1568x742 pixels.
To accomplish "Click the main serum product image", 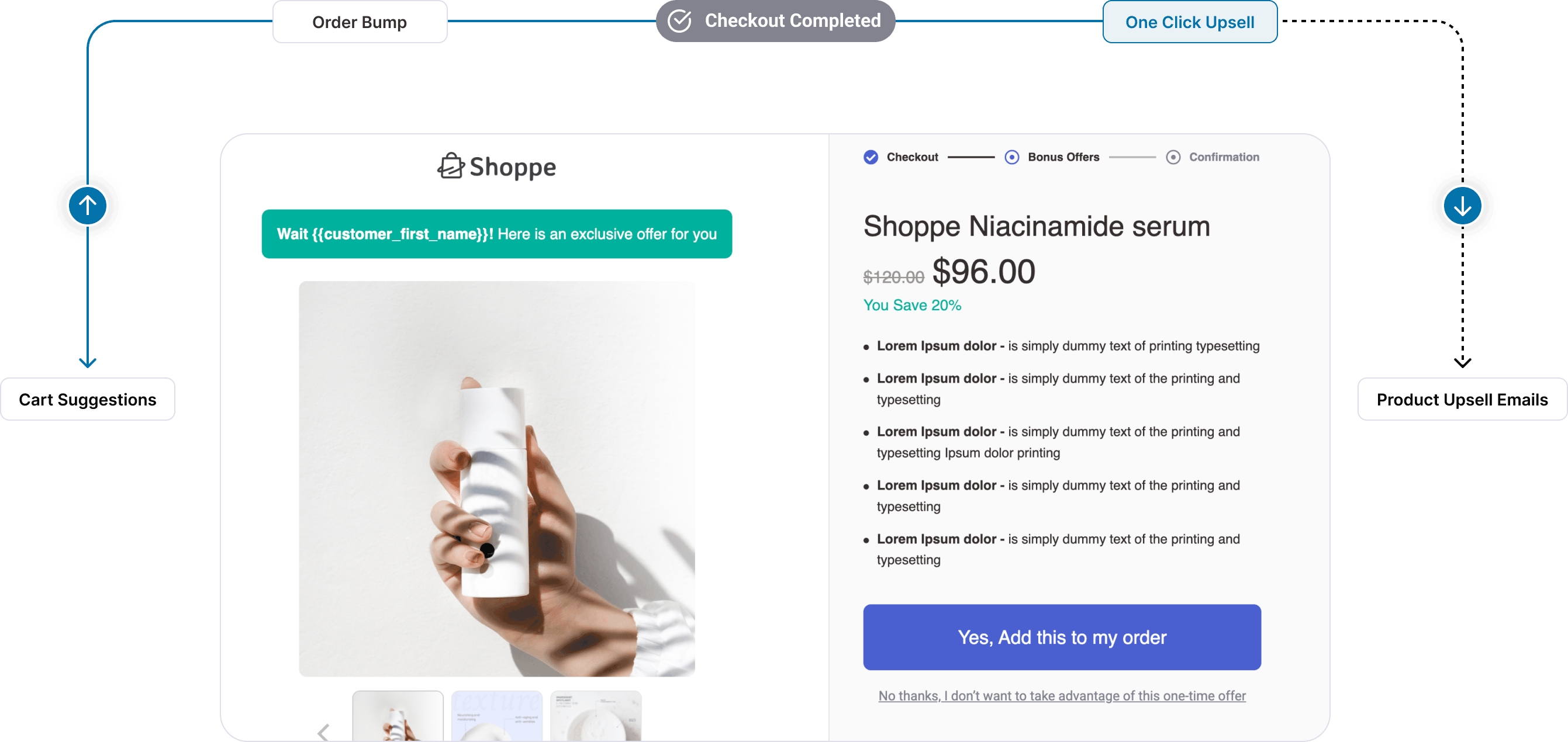I will click(497, 478).
